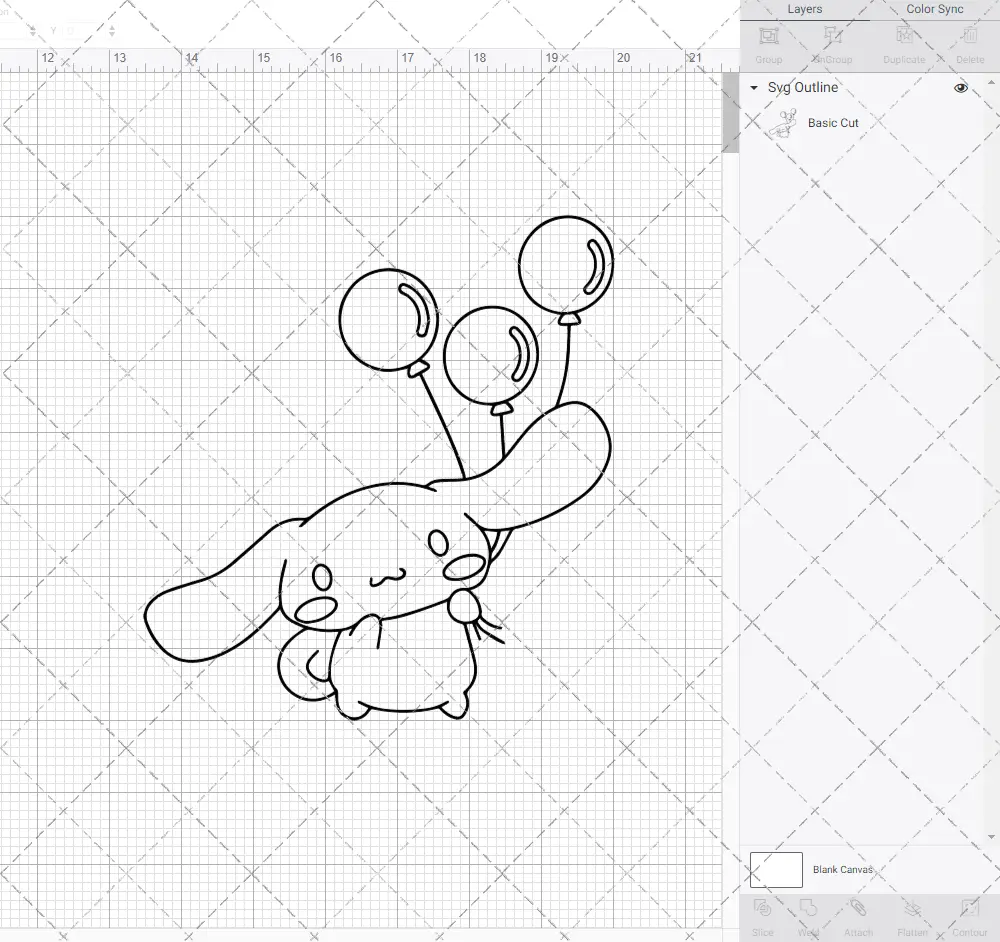
Task: Click the Blank Canvas label
Action: [x=842, y=870]
